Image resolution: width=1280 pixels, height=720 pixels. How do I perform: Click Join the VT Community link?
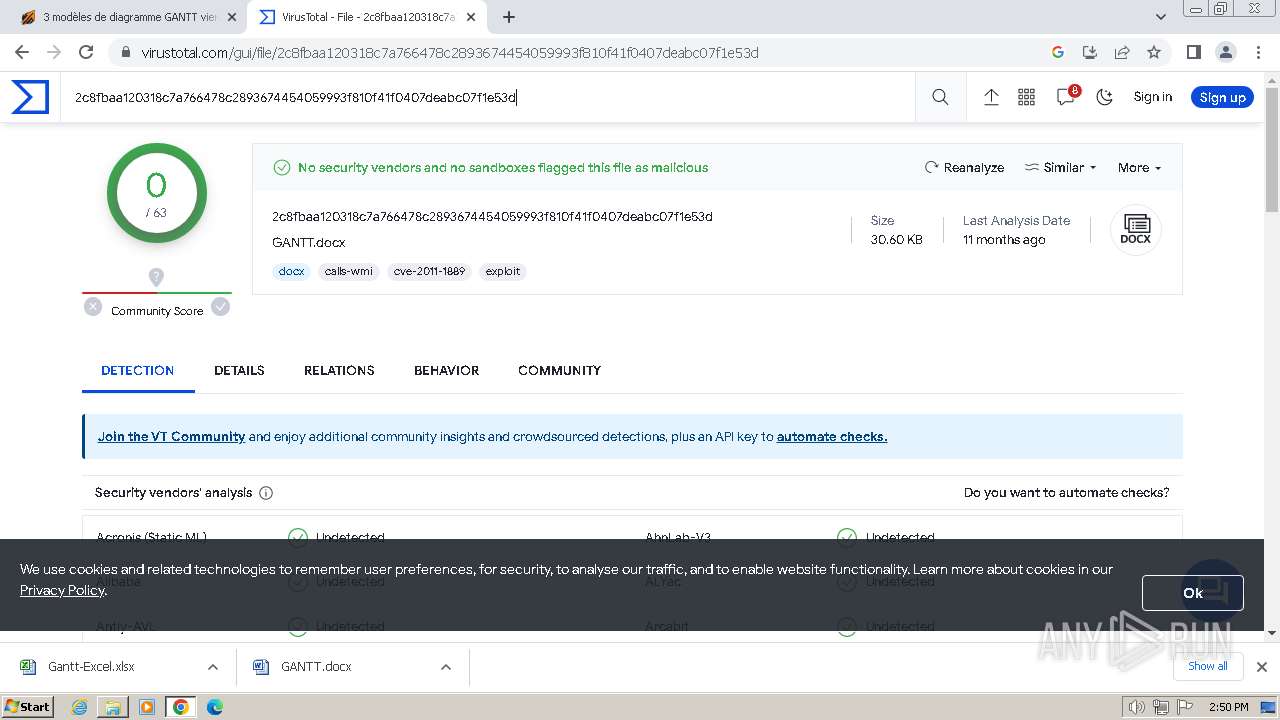171,437
